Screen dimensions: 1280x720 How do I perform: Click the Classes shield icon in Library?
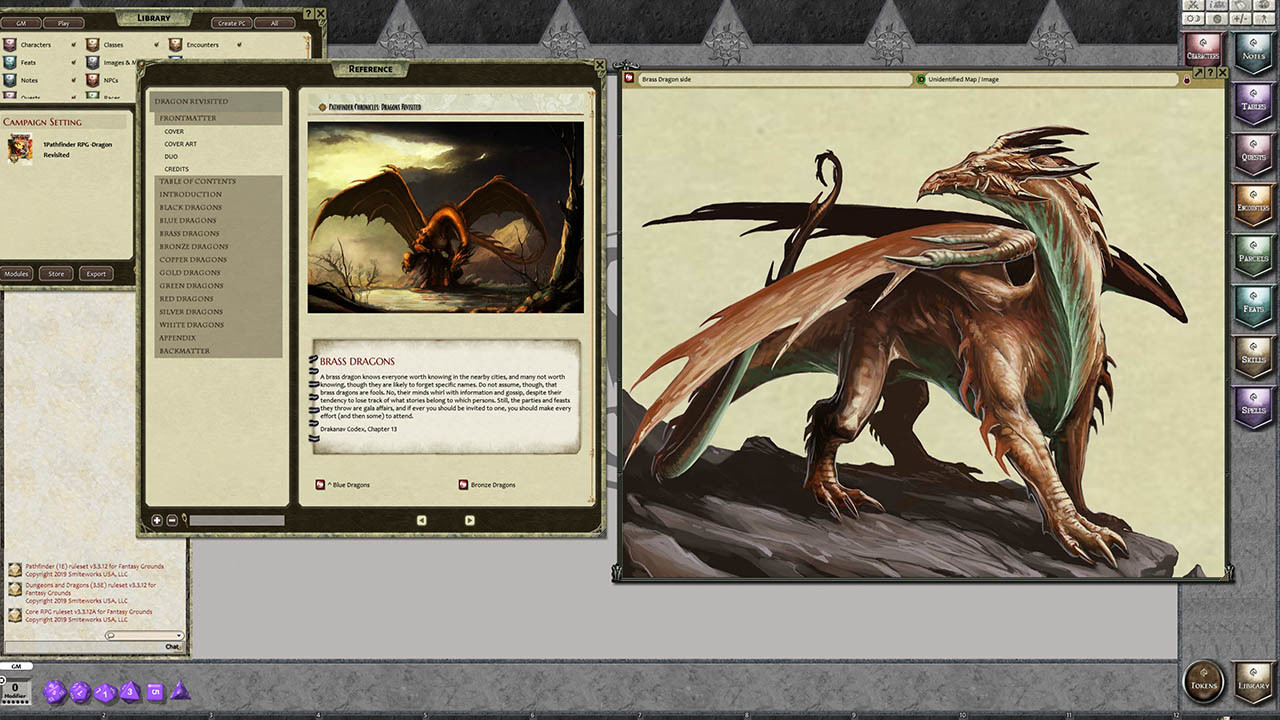(x=92, y=45)
